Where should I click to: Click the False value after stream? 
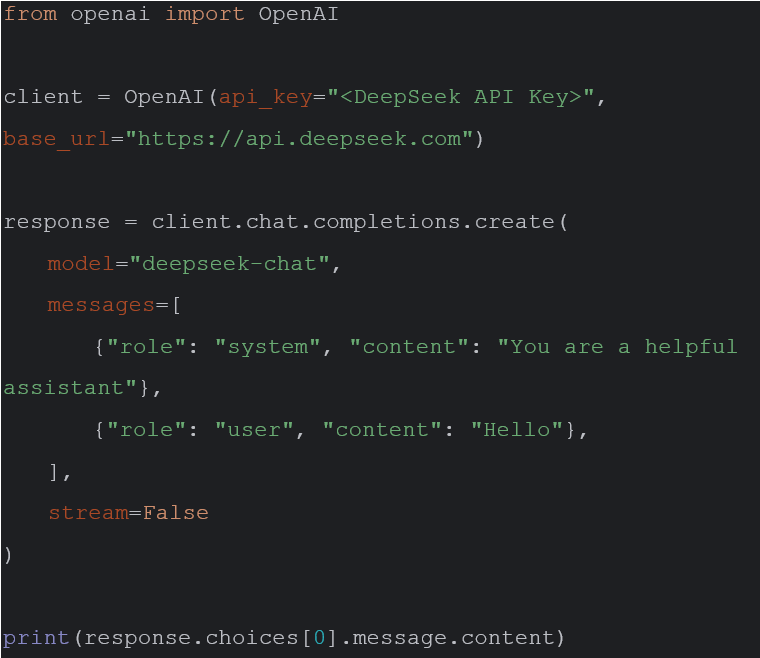tap(175, 513)
